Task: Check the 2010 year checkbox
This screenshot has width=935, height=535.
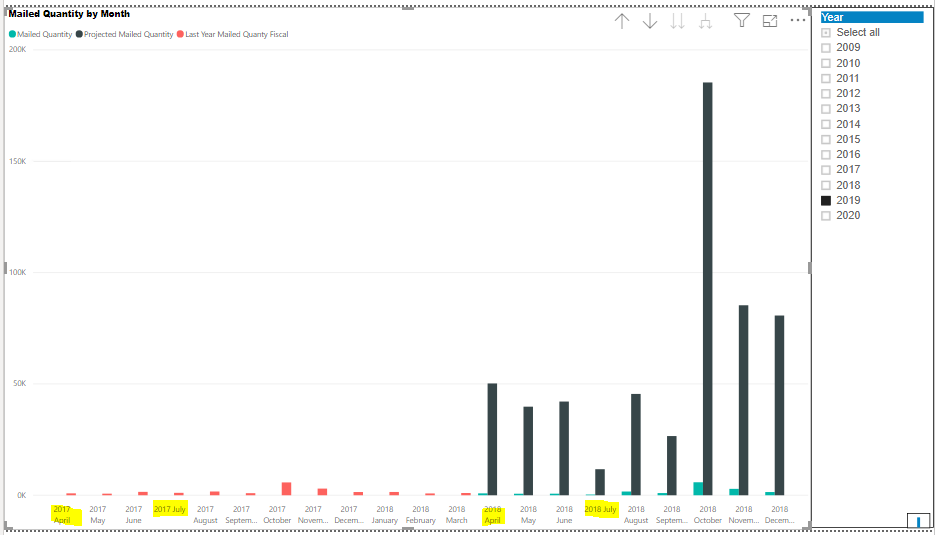Action: [826, 63]
